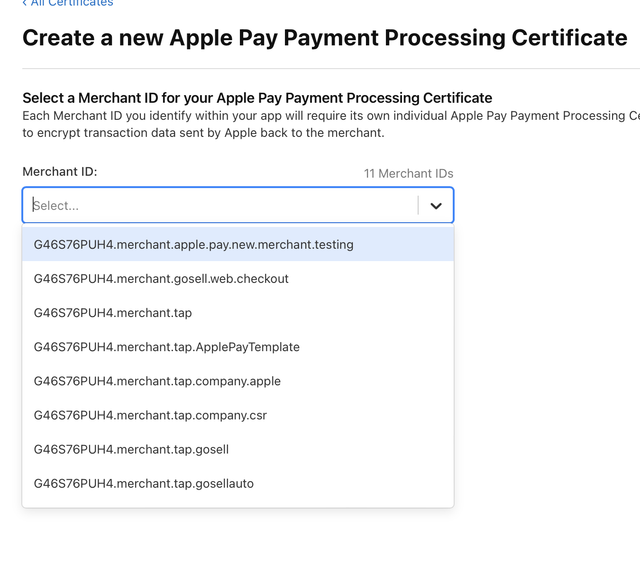Go back via All Certificates link
This screenshot has width=640, height=562.
pyautogui.click(x=68, y=3)
